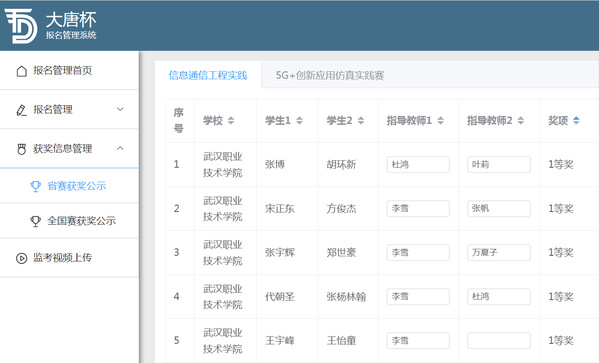Click serial number 5 in fifth row
The height and width of the screenshot is (363, 599).
coord(176,340)
